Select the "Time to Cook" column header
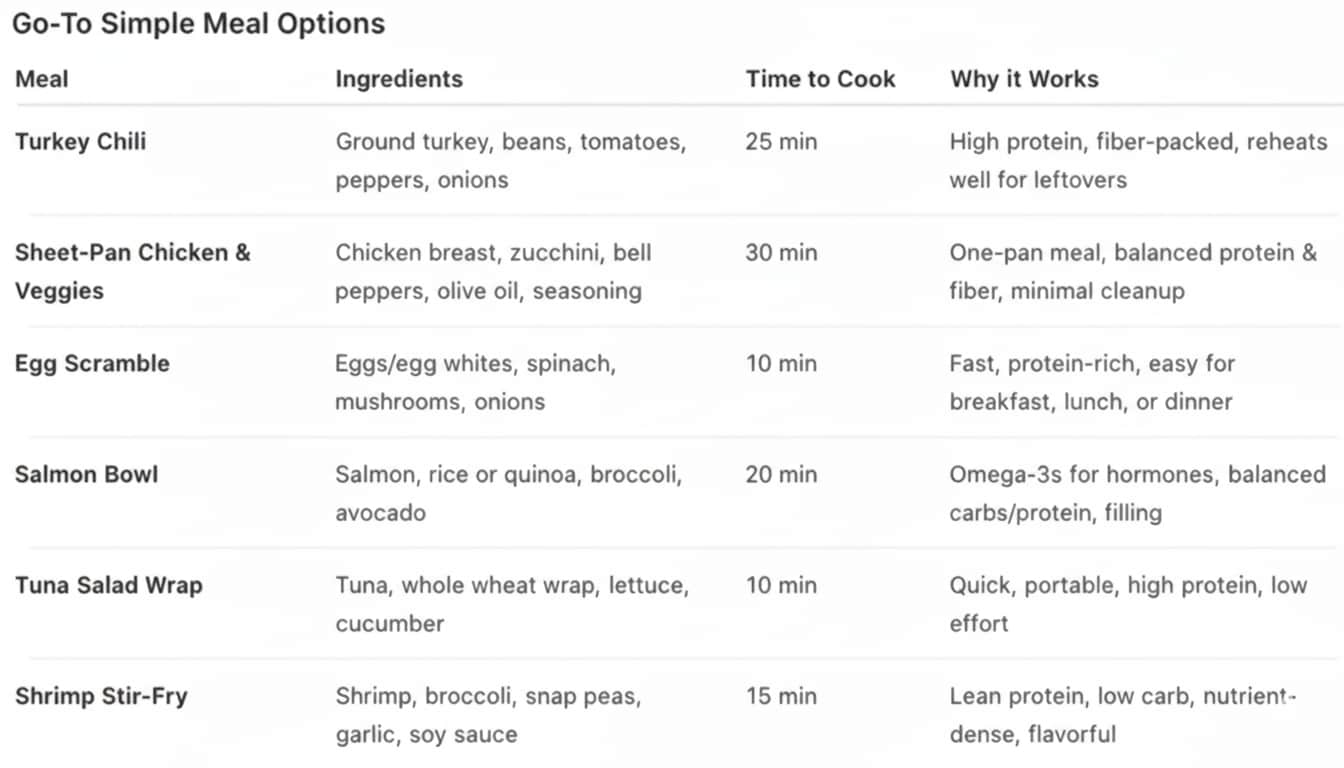Image resolution: width=1344 pixels, height=768 pixels. [x=820, y=79]
